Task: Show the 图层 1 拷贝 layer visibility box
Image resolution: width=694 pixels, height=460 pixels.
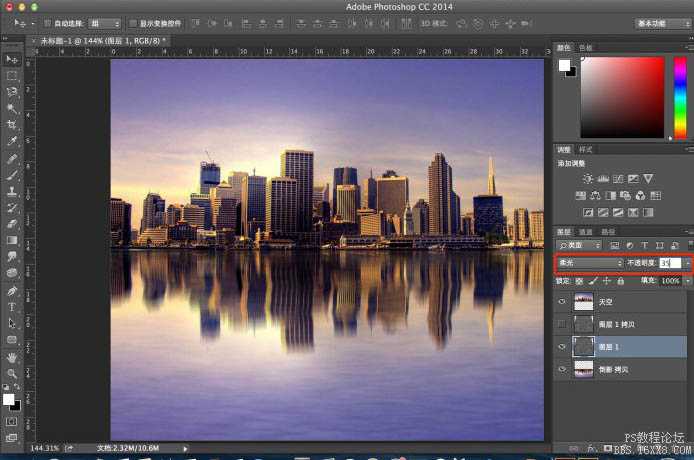Action: [x=562, y=325]
